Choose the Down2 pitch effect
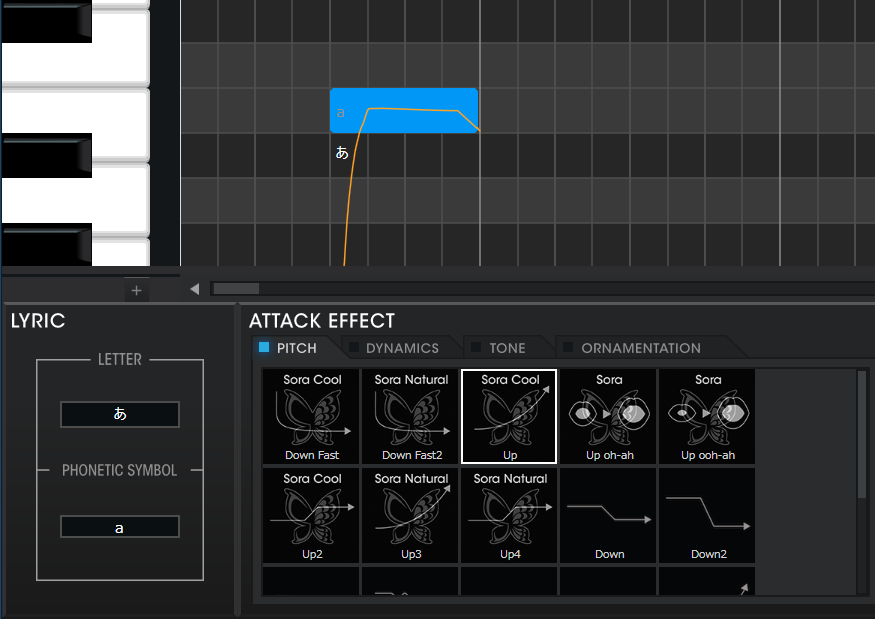The height and width of the screenshot is (619, 875). pos(707,515)
